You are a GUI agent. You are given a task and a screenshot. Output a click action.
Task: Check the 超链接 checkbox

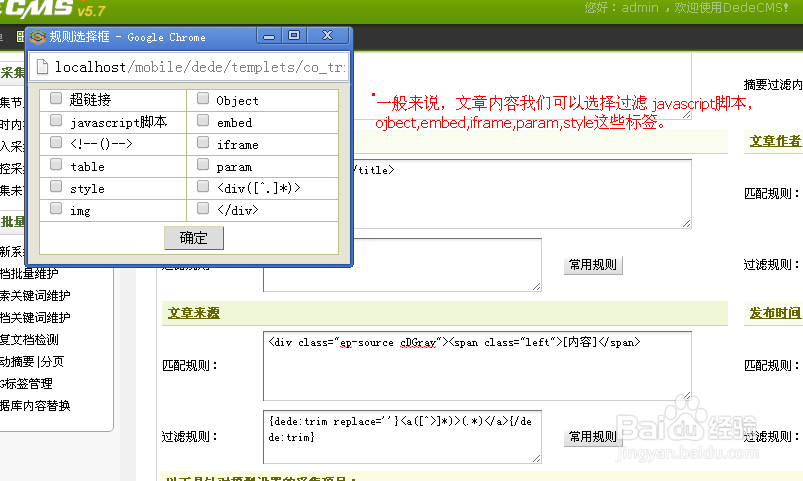tap(56, 99)
